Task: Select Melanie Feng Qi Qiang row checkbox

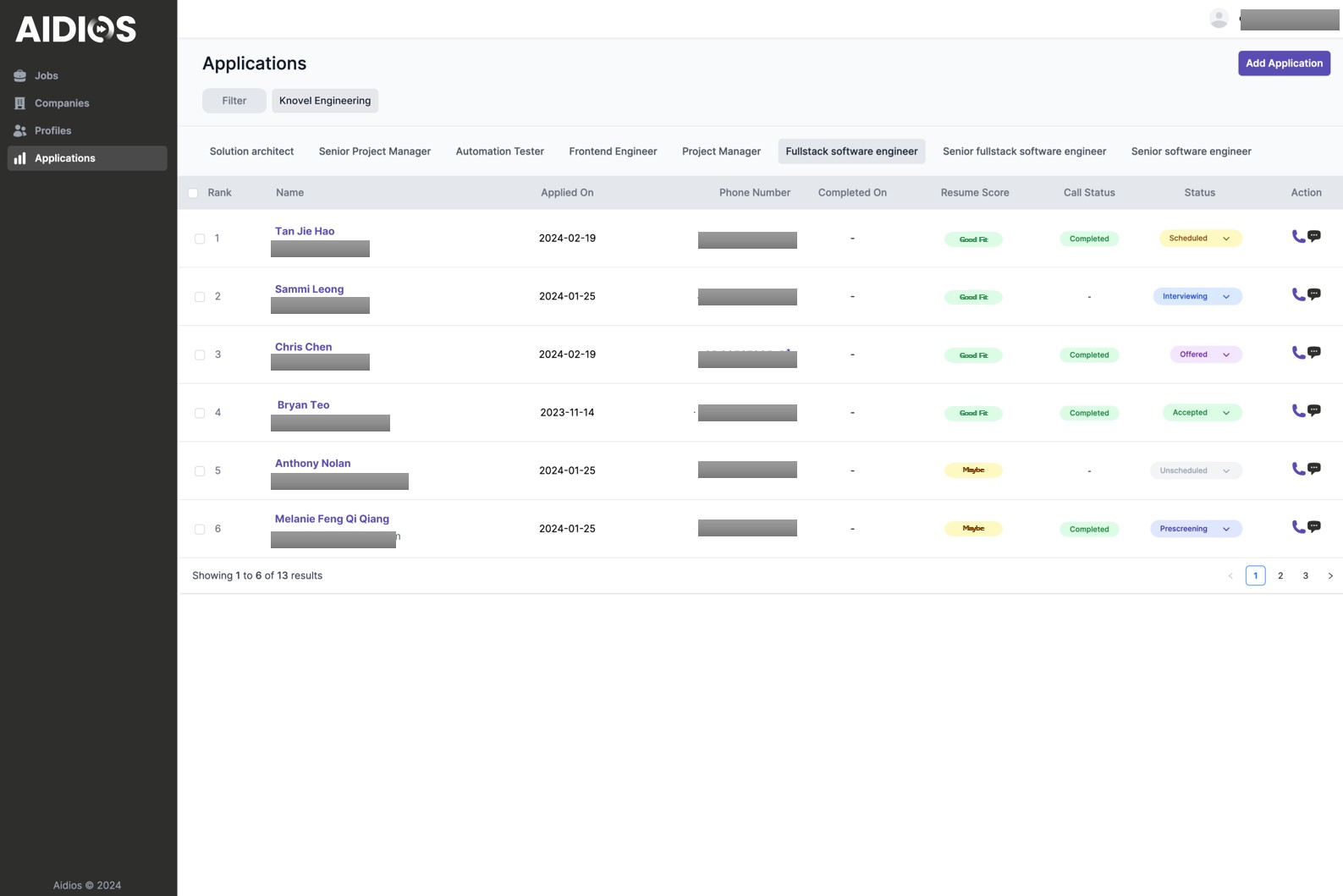Action: pos(200,530)
